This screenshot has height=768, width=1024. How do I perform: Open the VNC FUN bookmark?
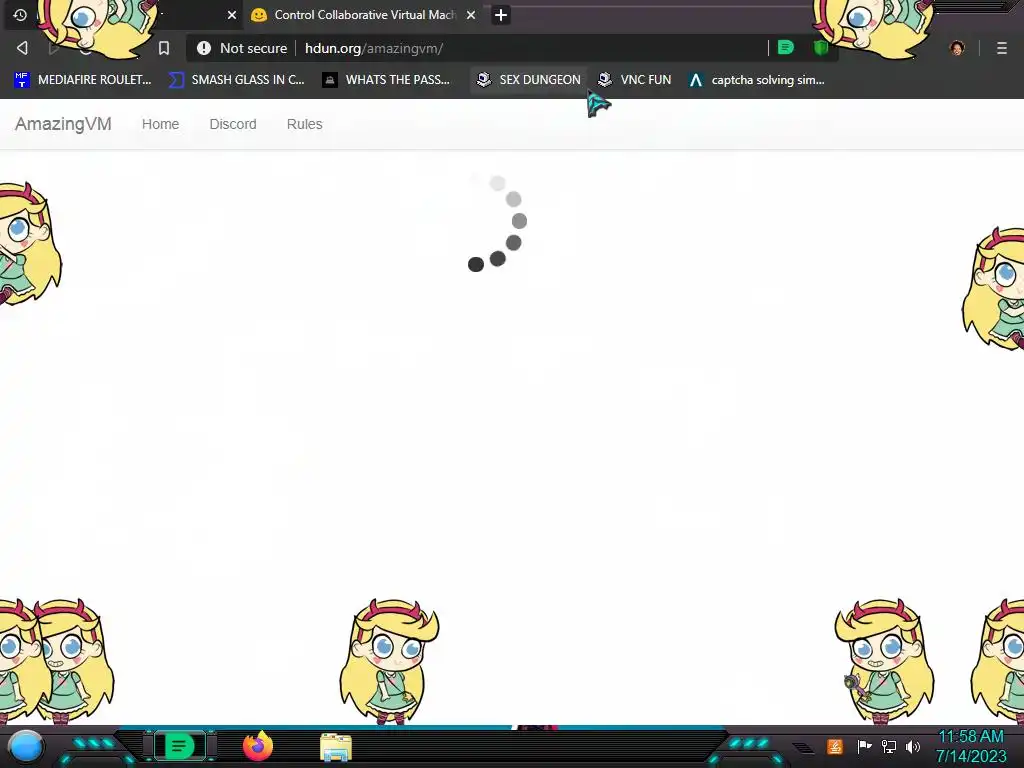(x=635, y=80)
